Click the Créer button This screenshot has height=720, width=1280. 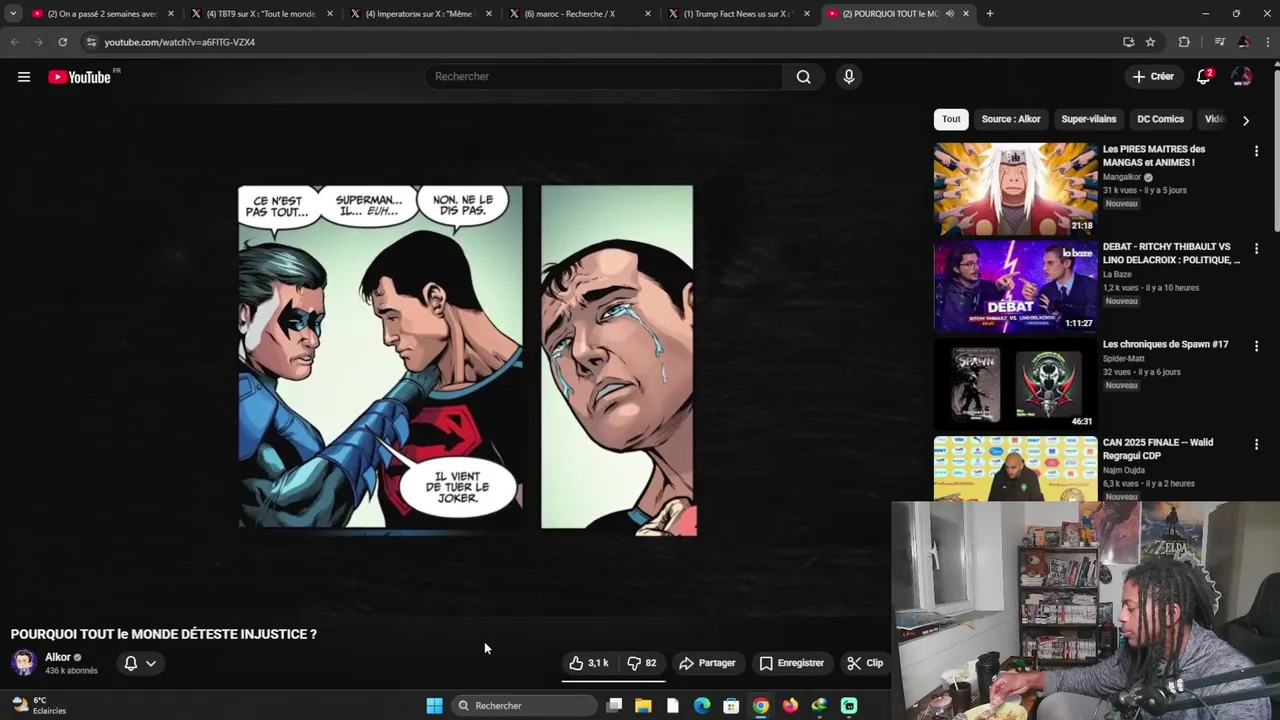(1153, 77)
